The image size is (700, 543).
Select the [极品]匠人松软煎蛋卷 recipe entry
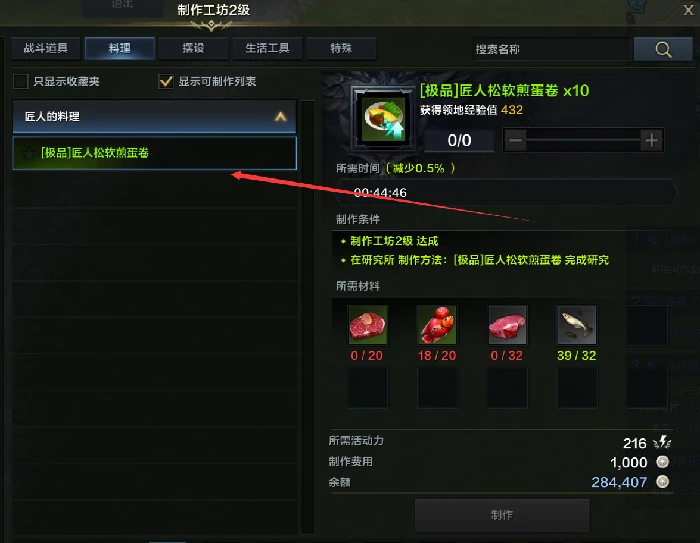[x=154, y=153]
